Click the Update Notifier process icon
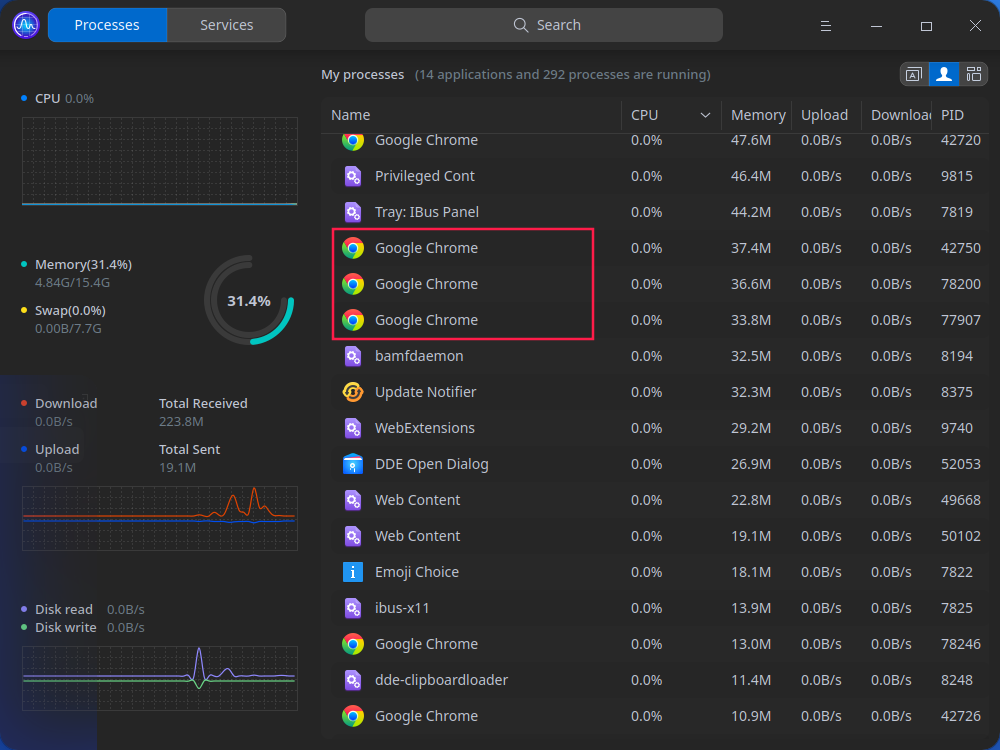Screen dimensions: 1000x750 point(352,392)
